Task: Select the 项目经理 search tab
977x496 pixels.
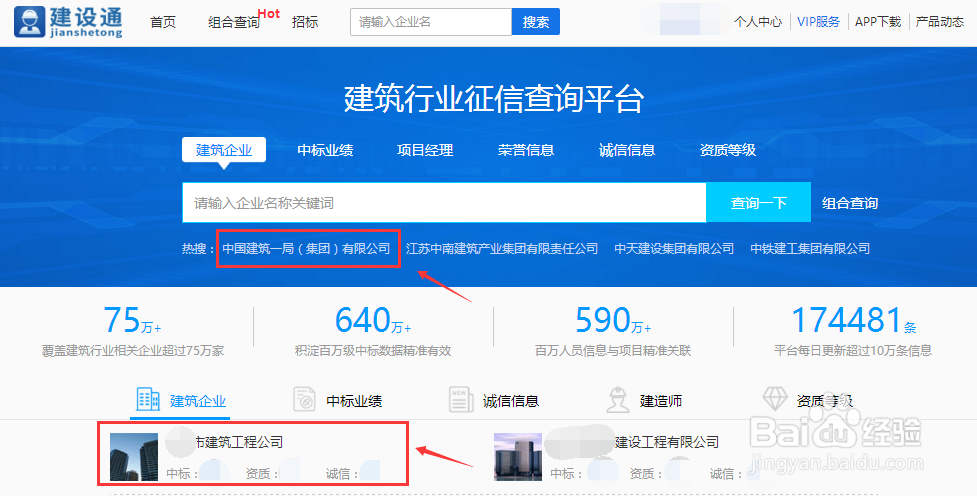Action: tap(425, 150)
